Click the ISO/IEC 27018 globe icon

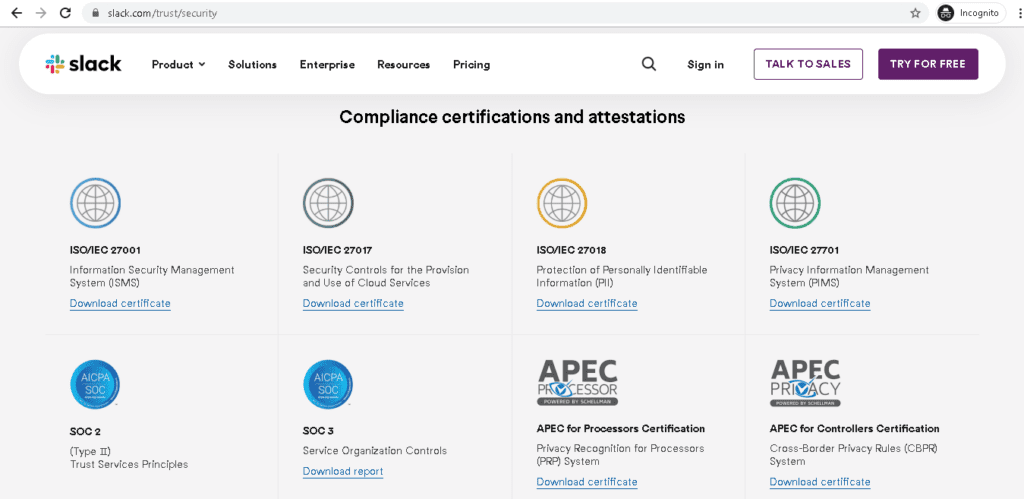(562, 203)
